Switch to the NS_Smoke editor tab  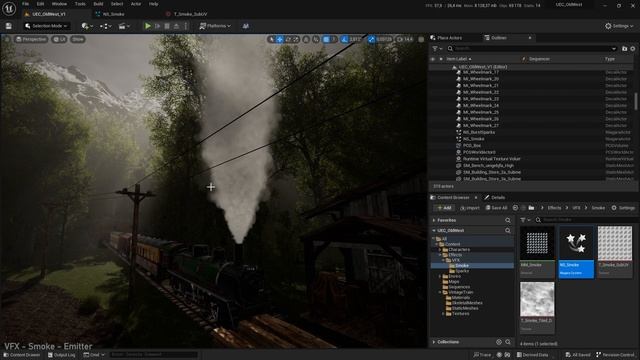tap(113, 14)
